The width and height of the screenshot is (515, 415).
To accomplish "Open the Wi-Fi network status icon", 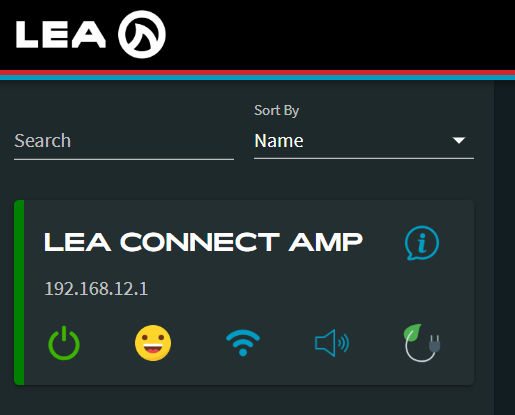I will (x=243, y=343).
